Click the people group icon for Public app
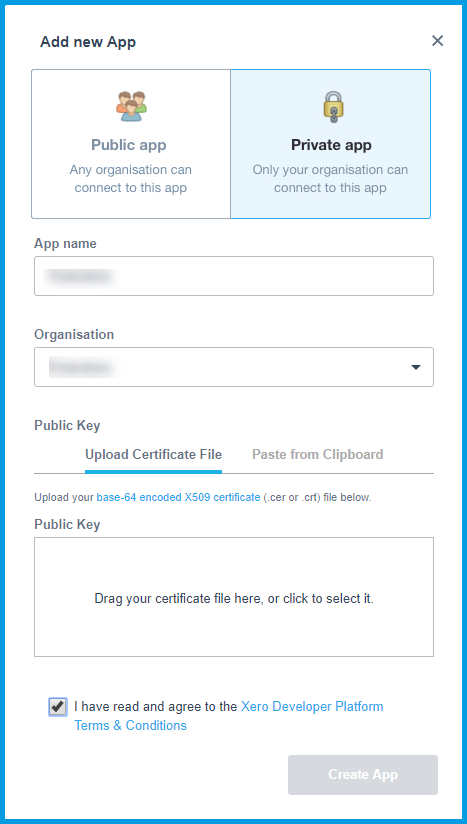The image size is (467, 824). 131,106
